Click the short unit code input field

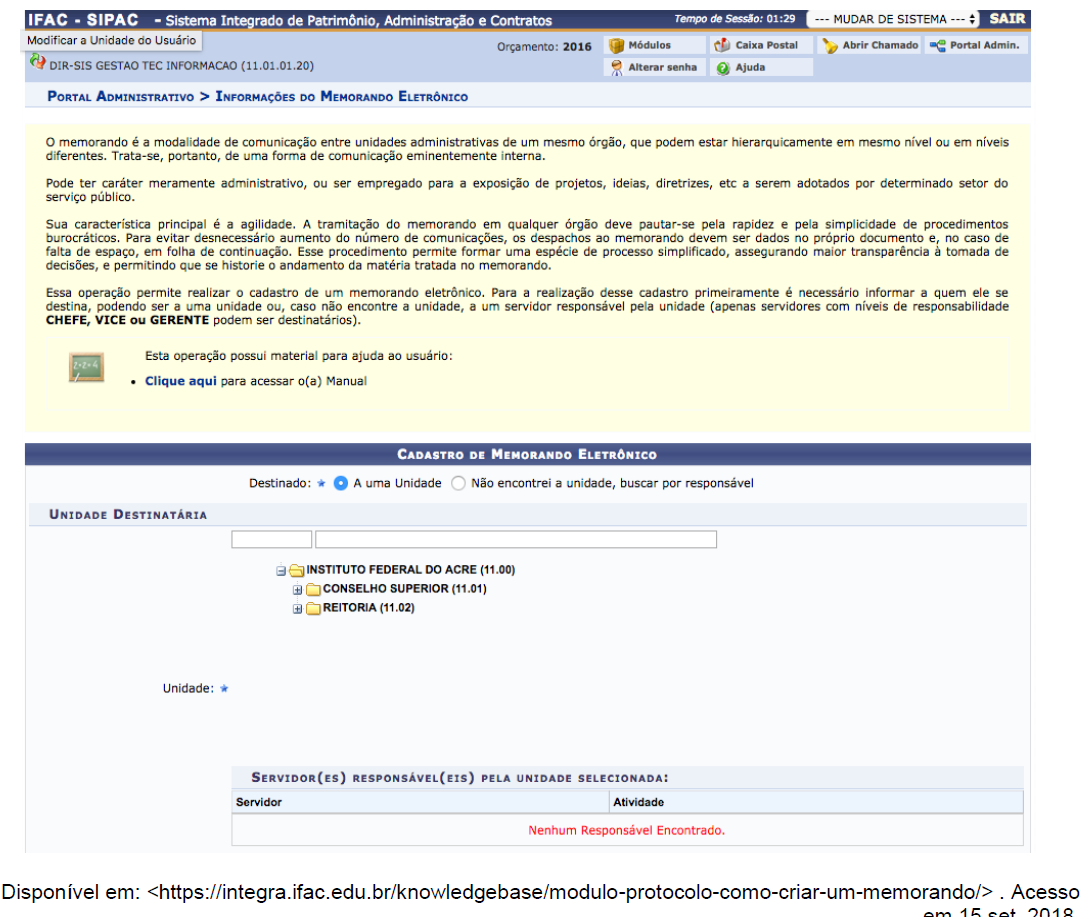tap(271, 540)
